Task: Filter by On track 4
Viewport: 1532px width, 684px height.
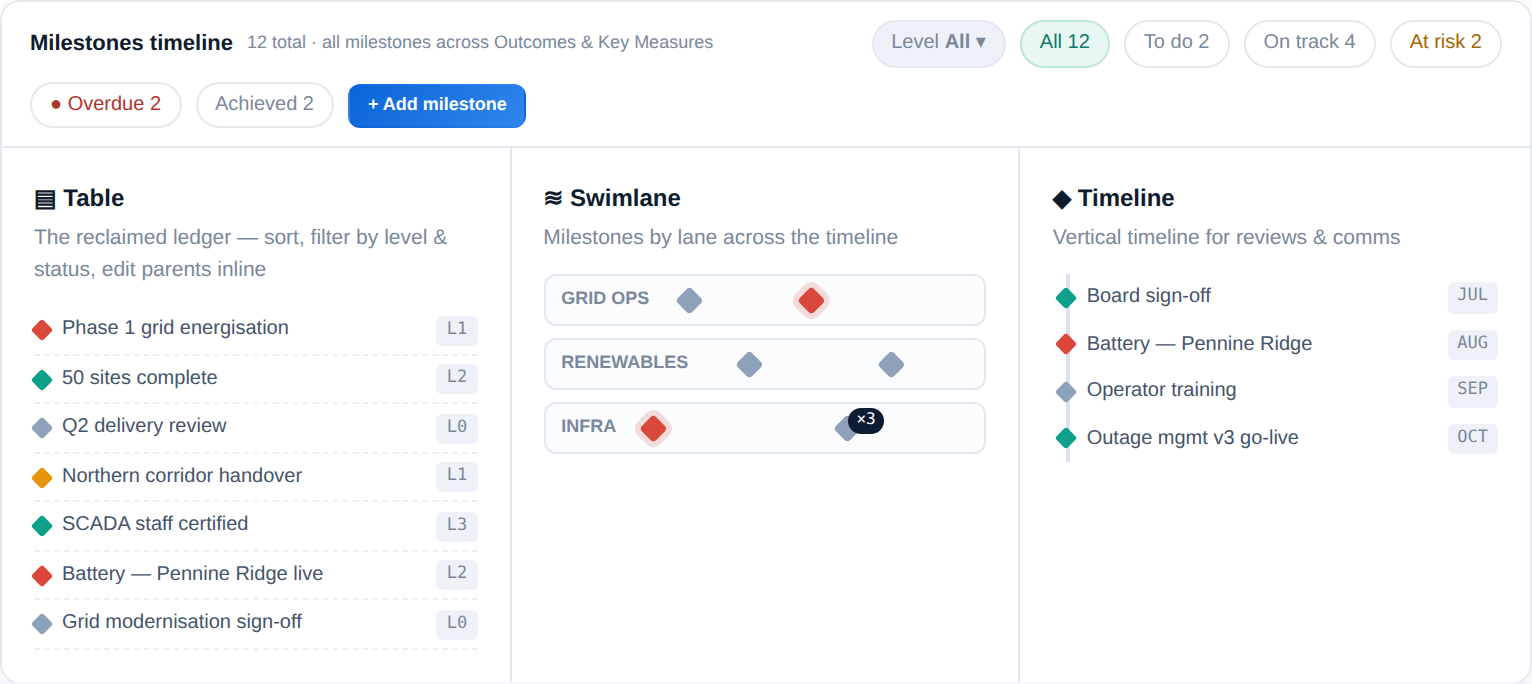Action: [x=1309, y=43]
